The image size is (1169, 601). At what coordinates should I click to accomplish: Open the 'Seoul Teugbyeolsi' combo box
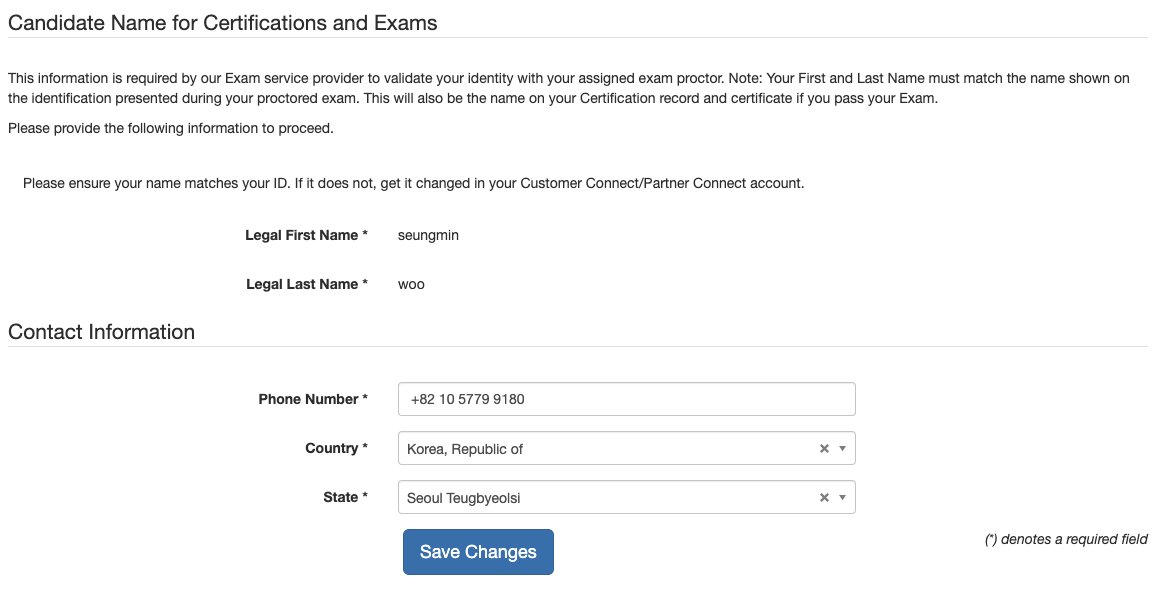pyautogui.click(x=600, y=498)
